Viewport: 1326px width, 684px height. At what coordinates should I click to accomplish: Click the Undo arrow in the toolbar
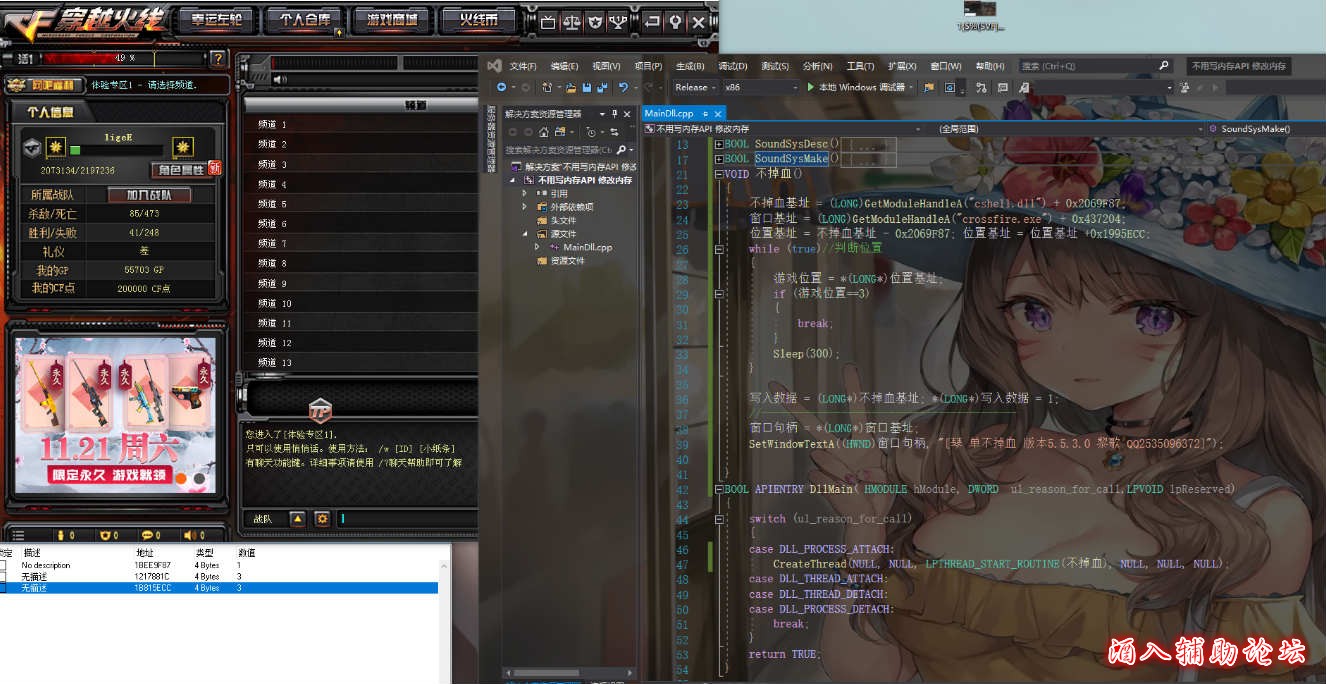(x=623, y=88)
